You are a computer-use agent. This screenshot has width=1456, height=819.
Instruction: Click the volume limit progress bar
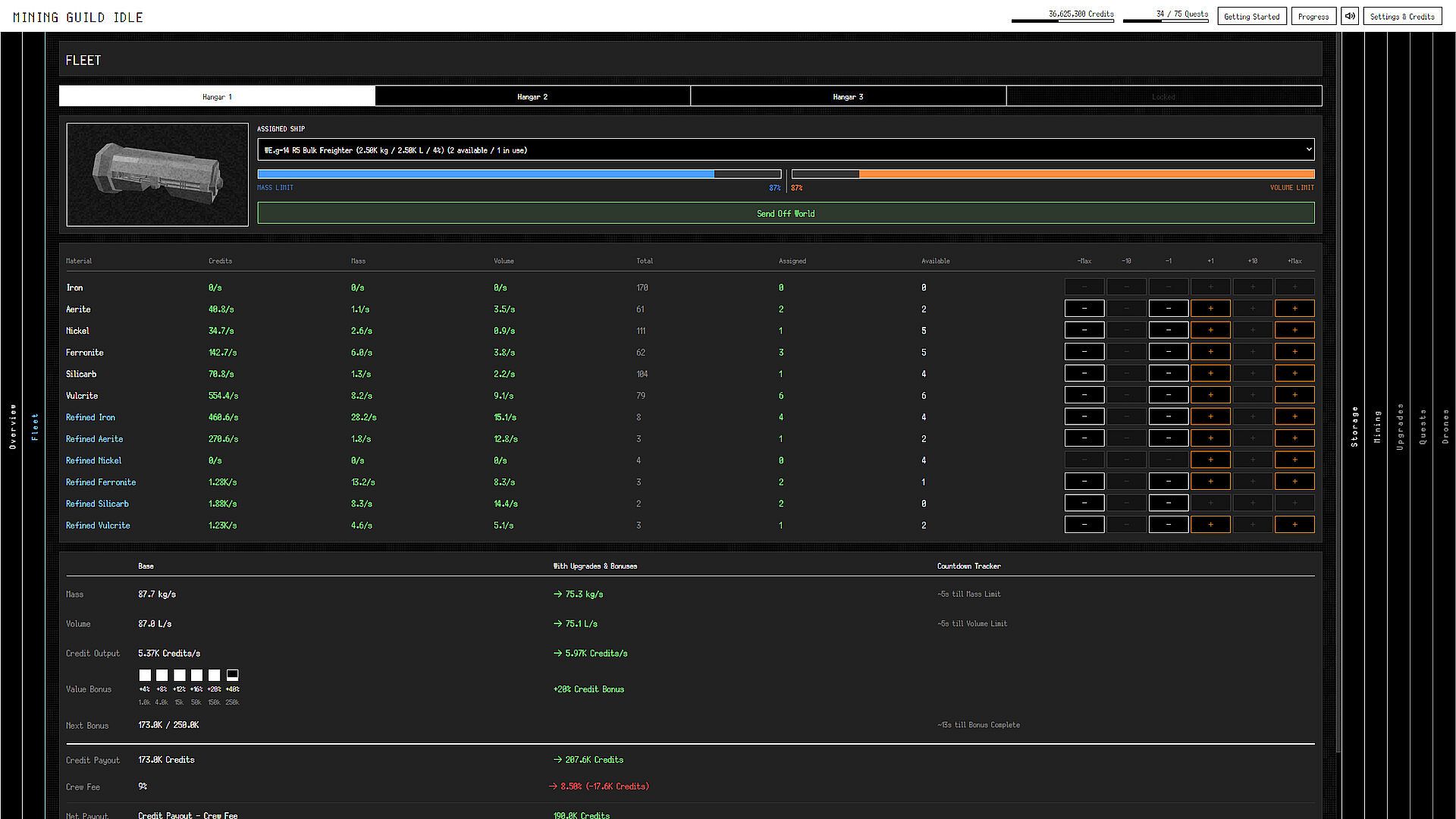coord(1053,174)
